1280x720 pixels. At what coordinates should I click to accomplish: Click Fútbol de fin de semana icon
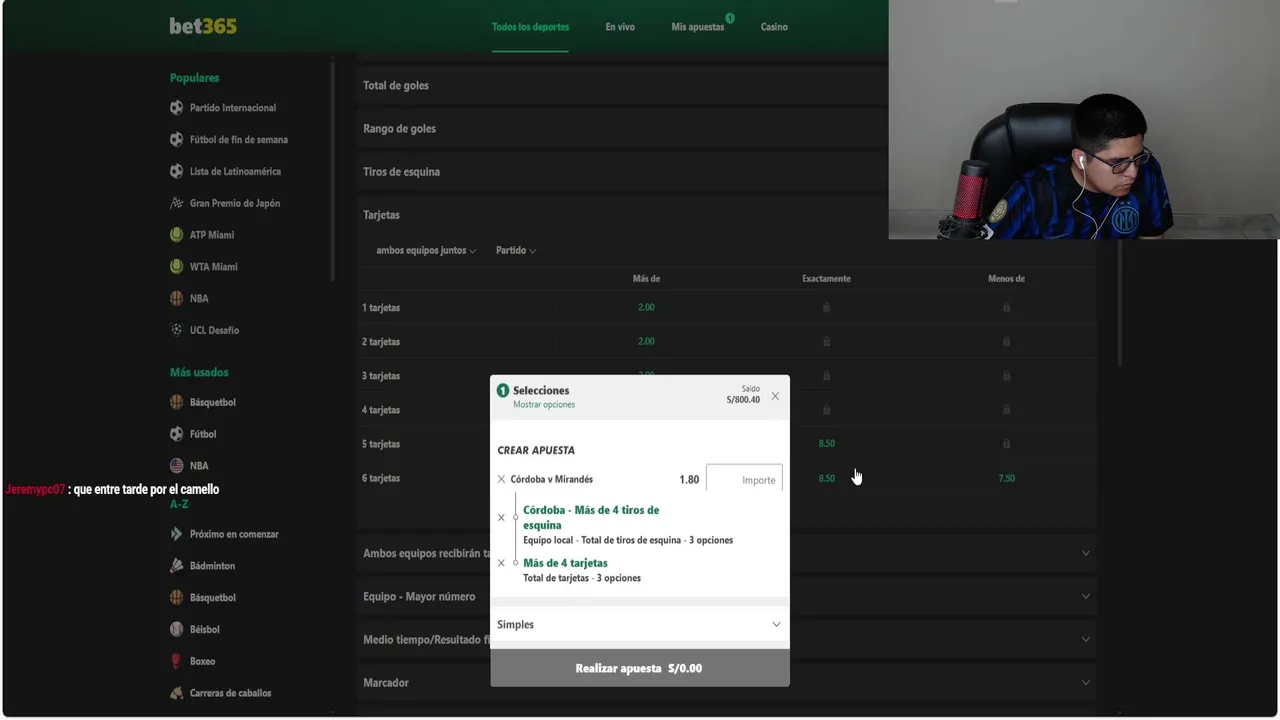177,140
